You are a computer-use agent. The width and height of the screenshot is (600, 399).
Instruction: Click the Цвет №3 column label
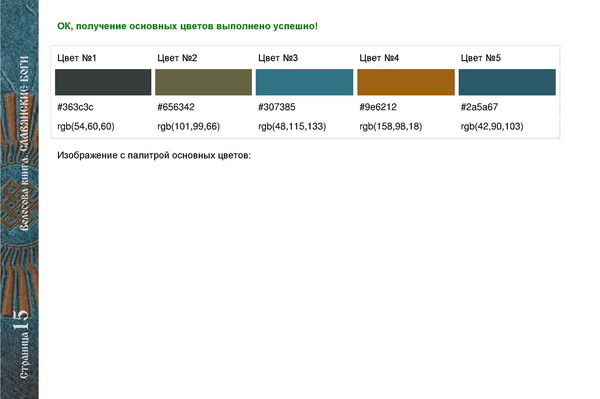coord(278,58)
